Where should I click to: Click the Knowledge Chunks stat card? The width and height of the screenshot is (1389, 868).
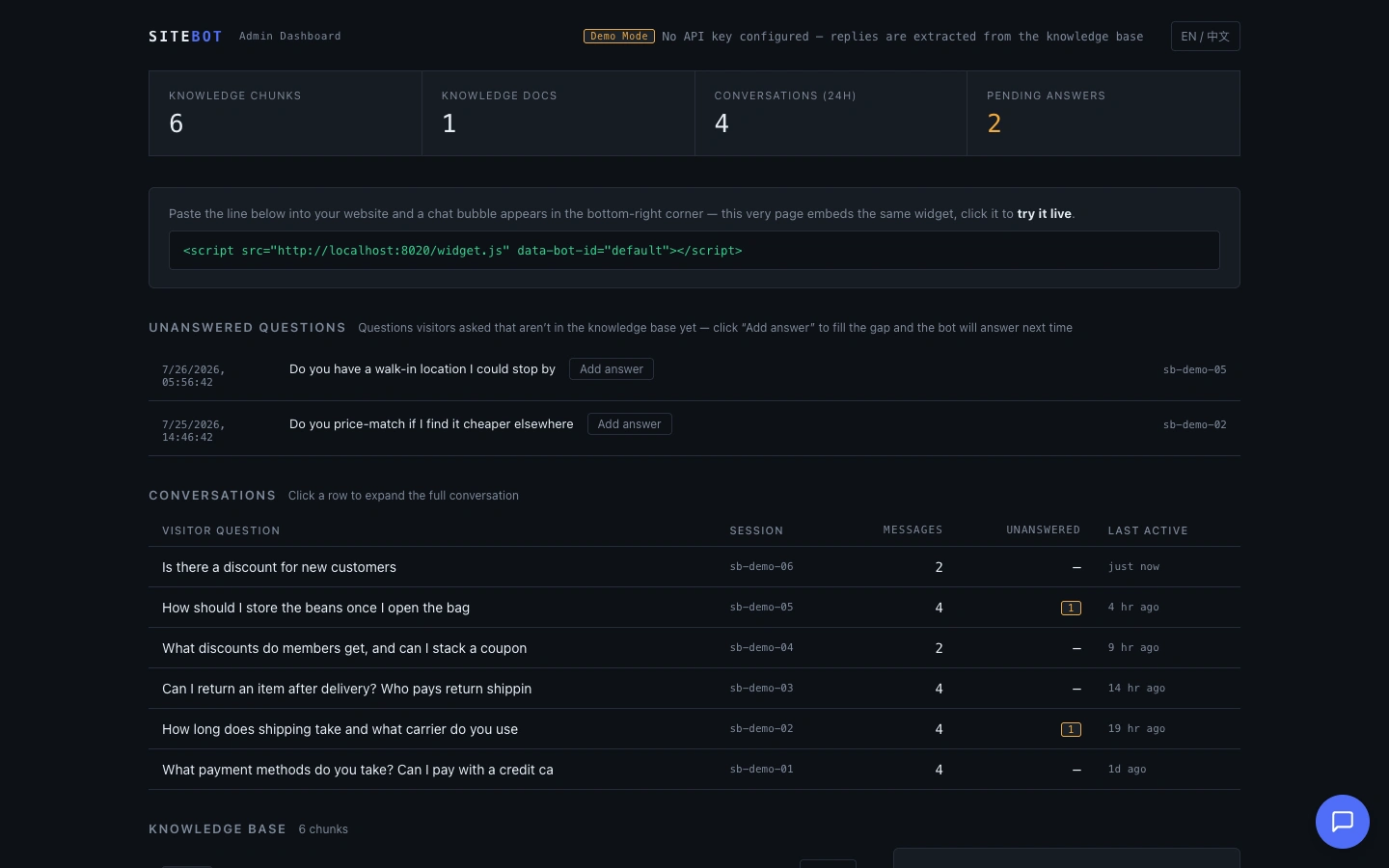[x=286, y=114]
